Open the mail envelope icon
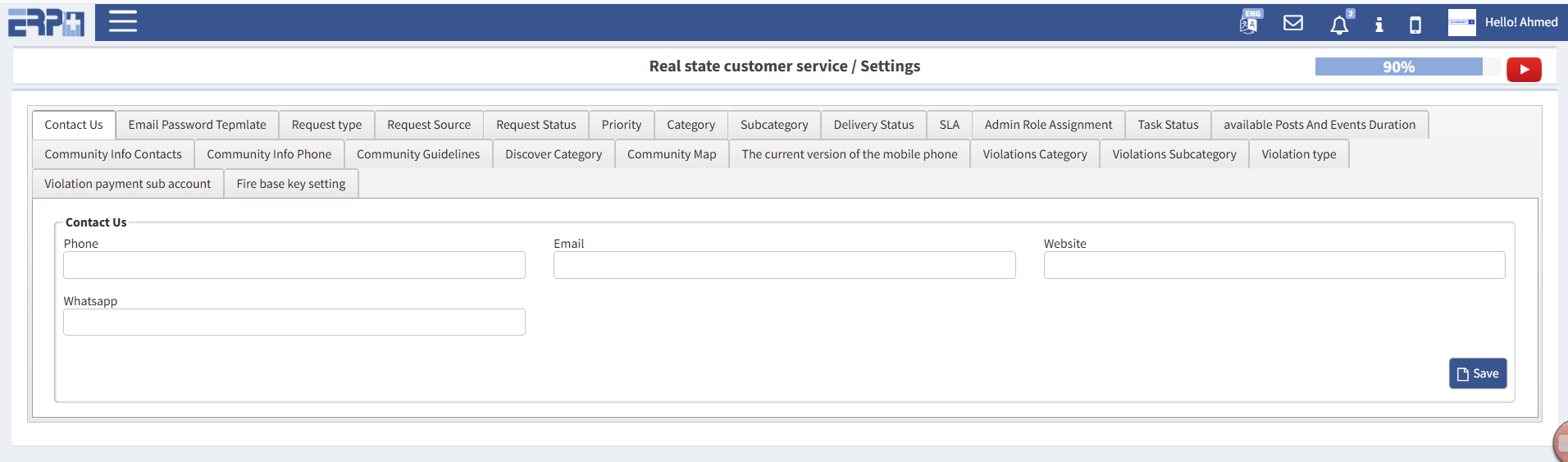The image size is (1568, 462). 1293,23
